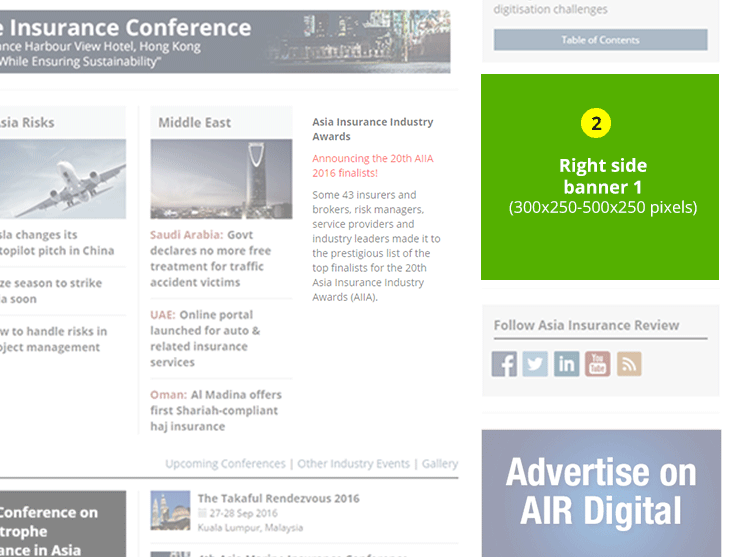Select the Follow Asia Insurance Review heading
The width and height of the screenshot is (738, 557).
[586, 325]
